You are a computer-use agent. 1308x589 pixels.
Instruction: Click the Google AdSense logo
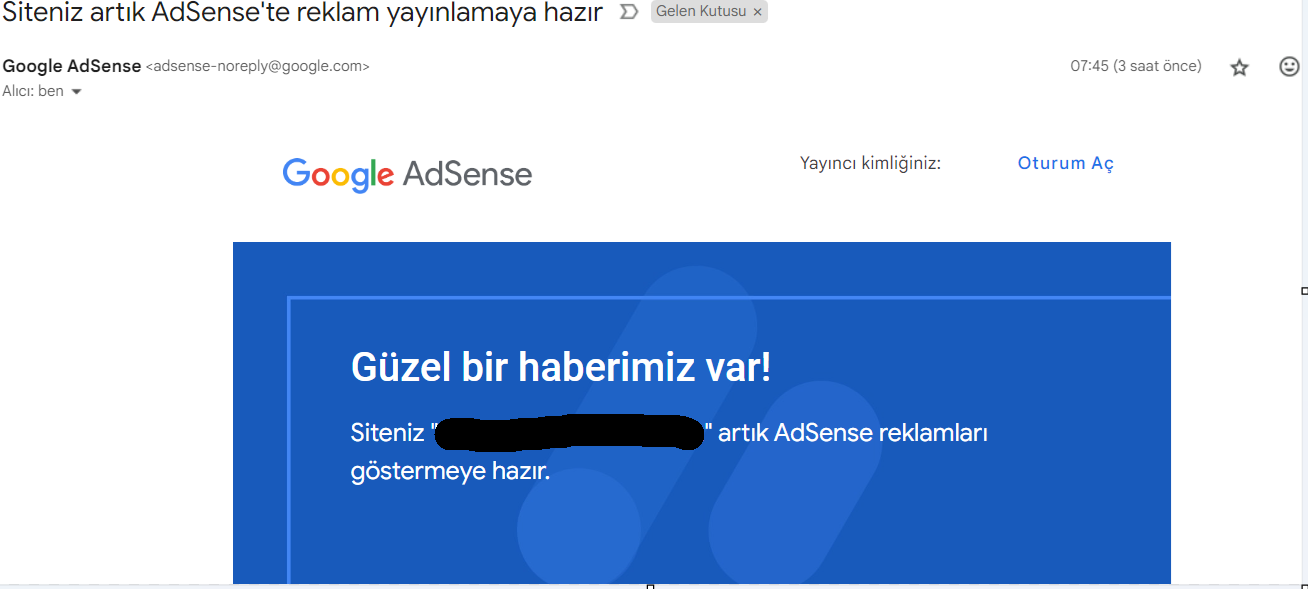pos(407,175)
